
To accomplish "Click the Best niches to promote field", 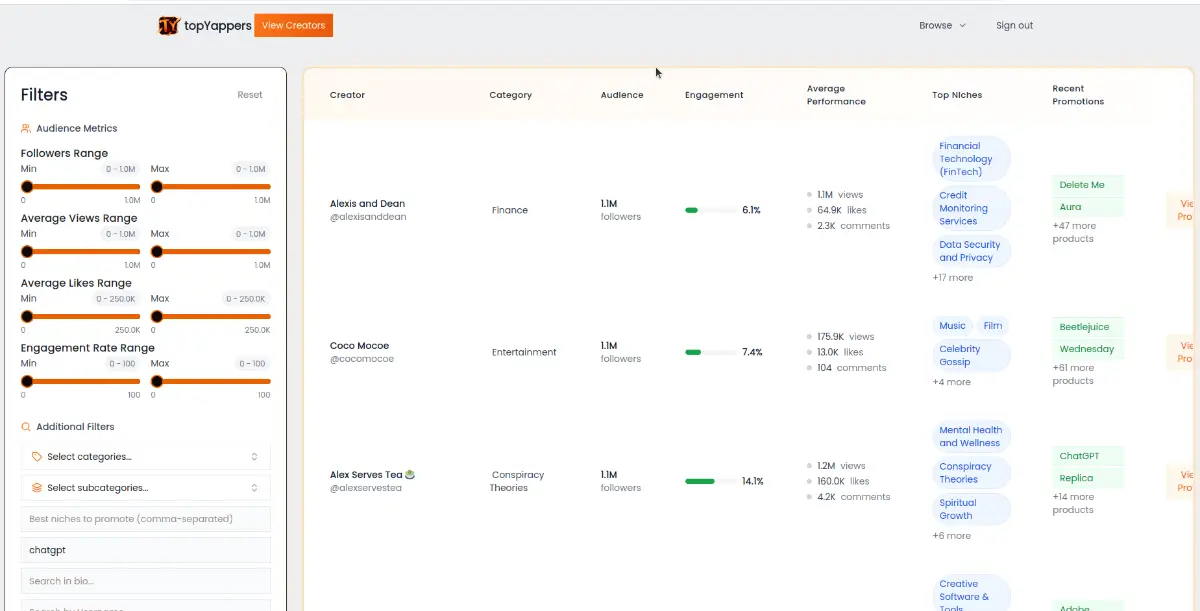I will (x=146, y=519).
